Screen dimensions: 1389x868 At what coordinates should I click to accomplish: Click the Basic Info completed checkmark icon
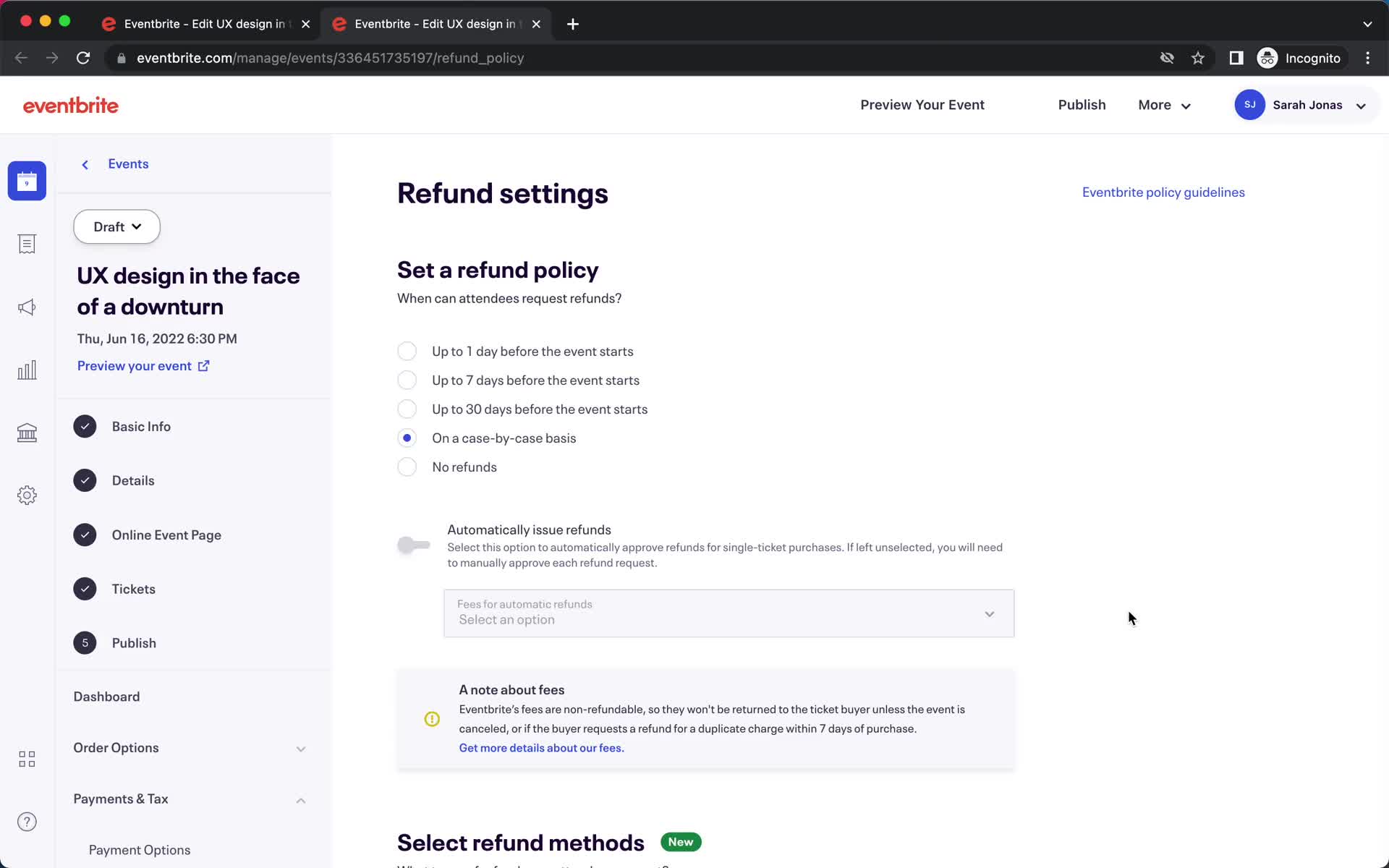85,427
